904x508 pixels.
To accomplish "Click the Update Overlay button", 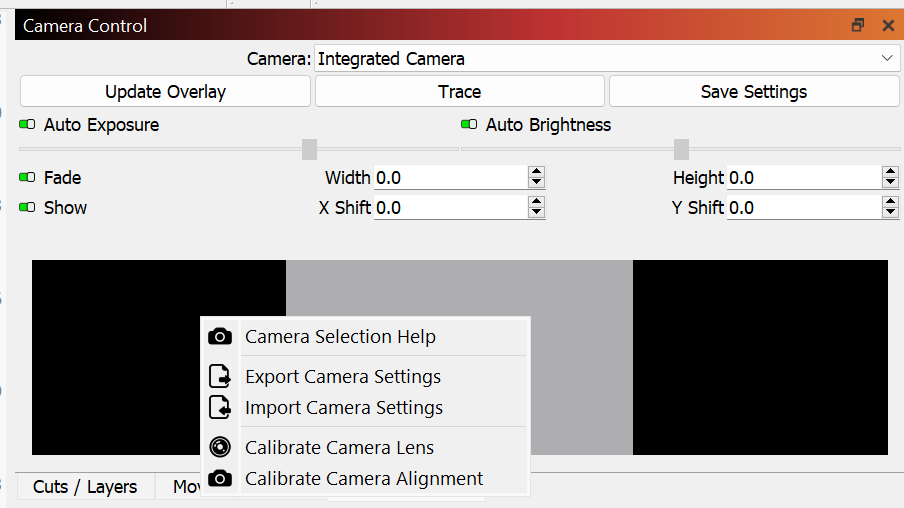I will point(165,92).
